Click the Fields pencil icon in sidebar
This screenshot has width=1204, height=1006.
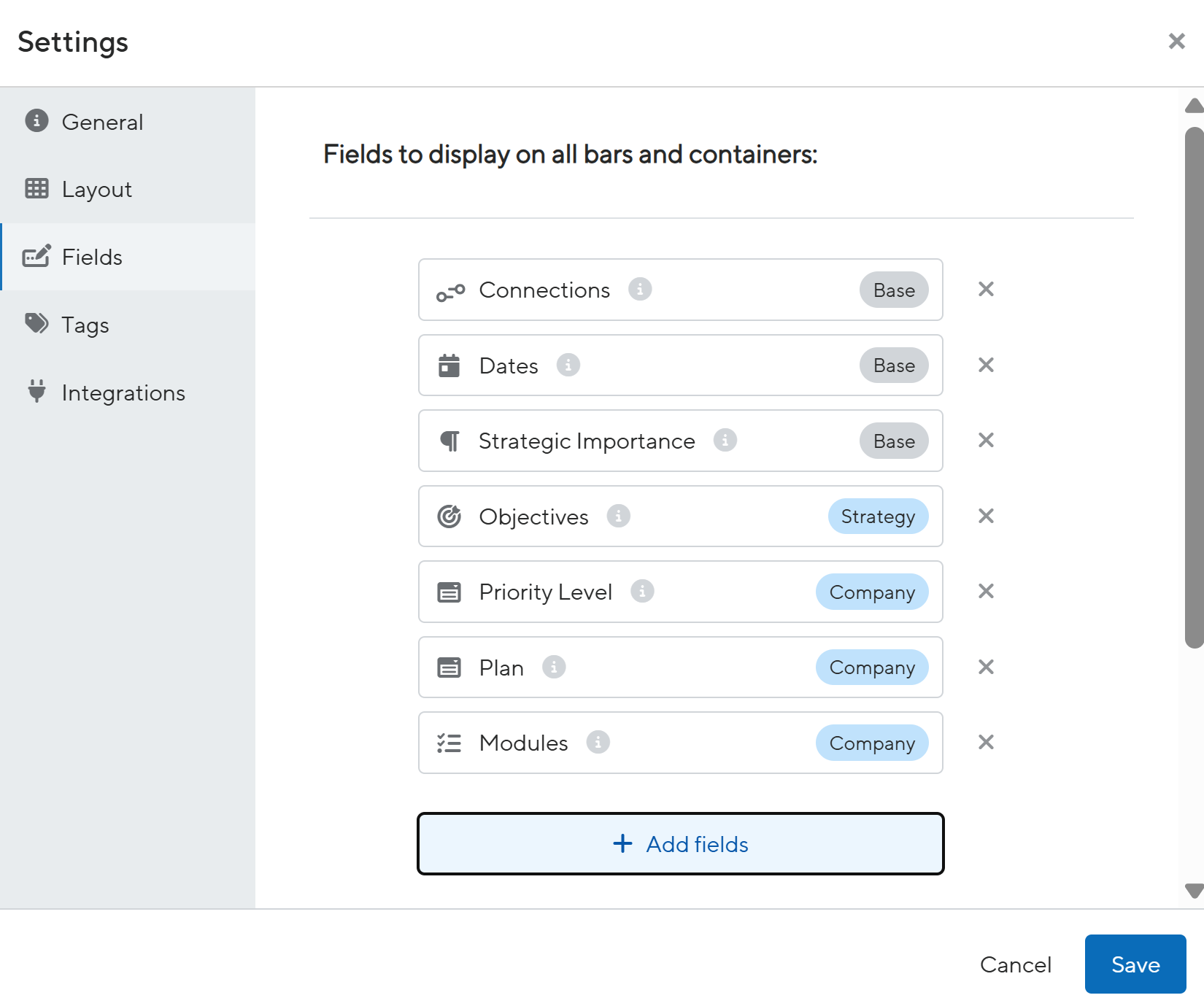37,257
